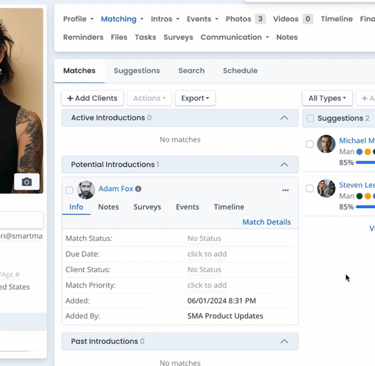The width and height of the screenshot is (375, 366).
Task: Open the Match Details link
Action: (266, 222)
